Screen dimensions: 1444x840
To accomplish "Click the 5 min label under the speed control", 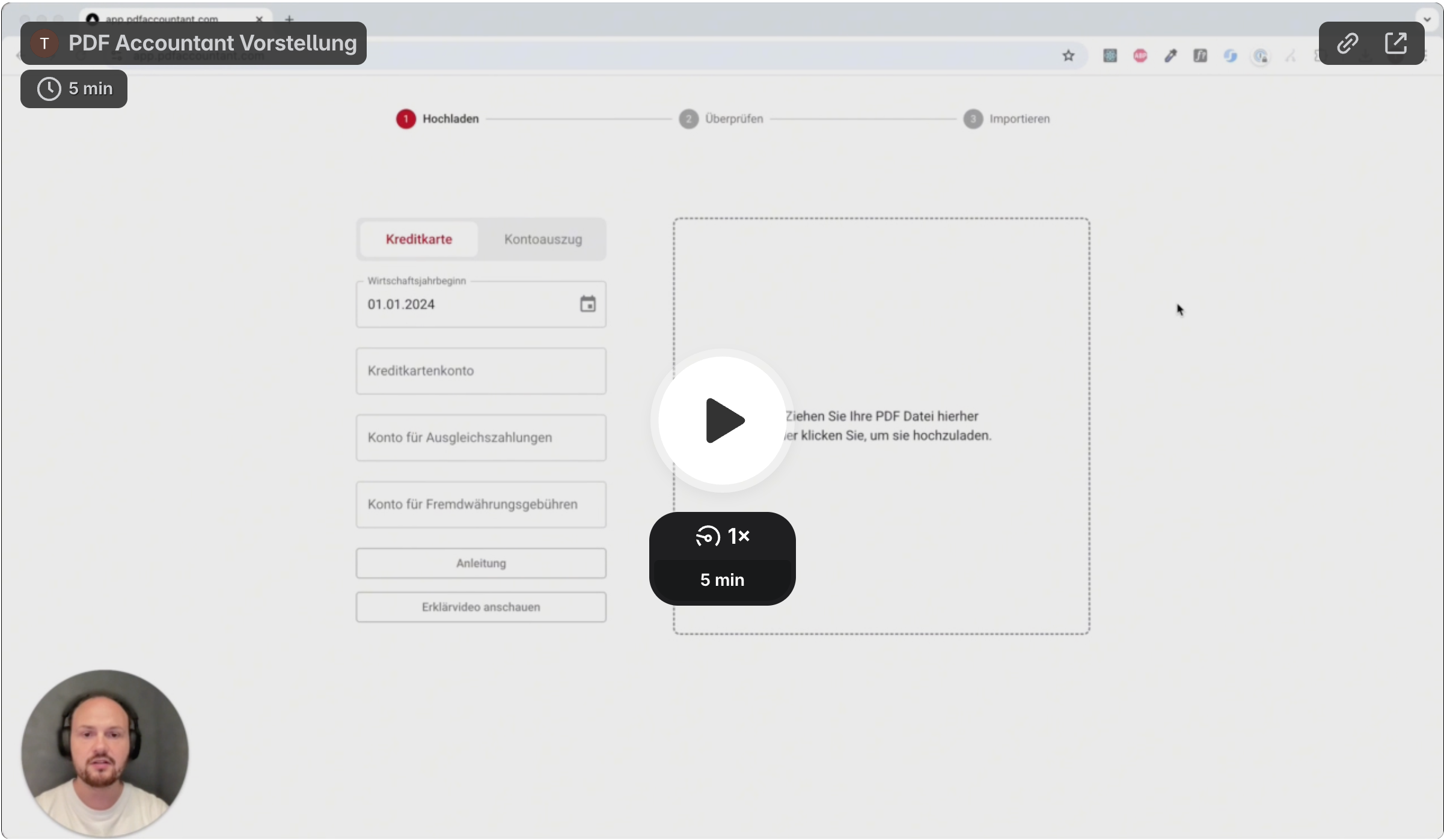I will tap(722, 580).
